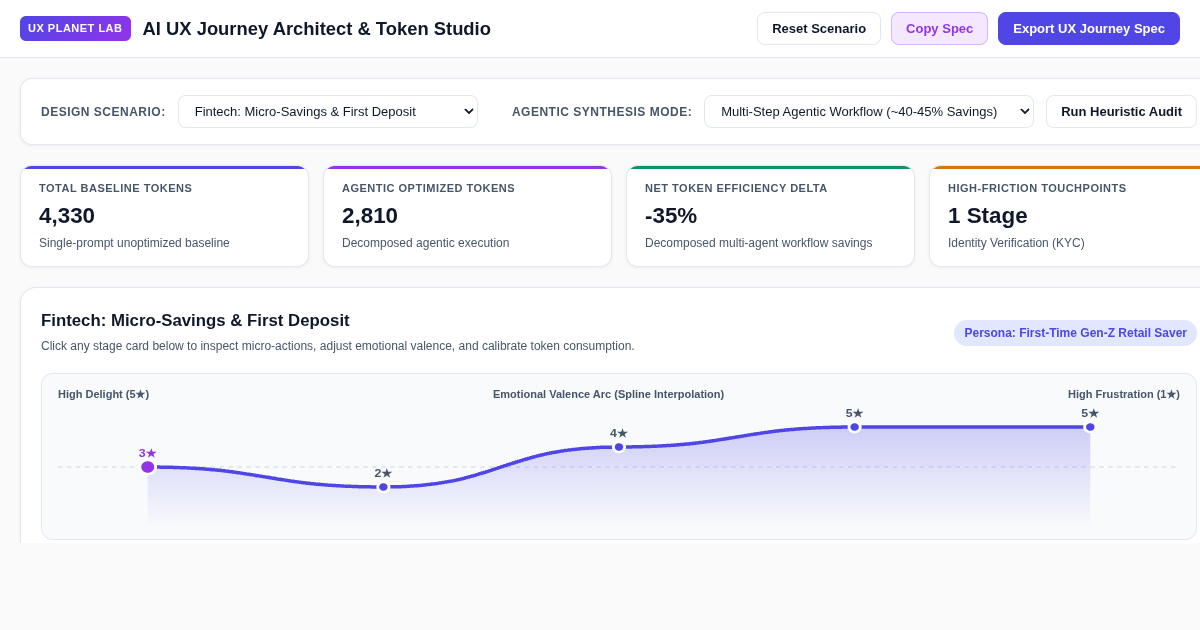
Task: Open the Design Scenario dropdown
Action: (328, 111)
